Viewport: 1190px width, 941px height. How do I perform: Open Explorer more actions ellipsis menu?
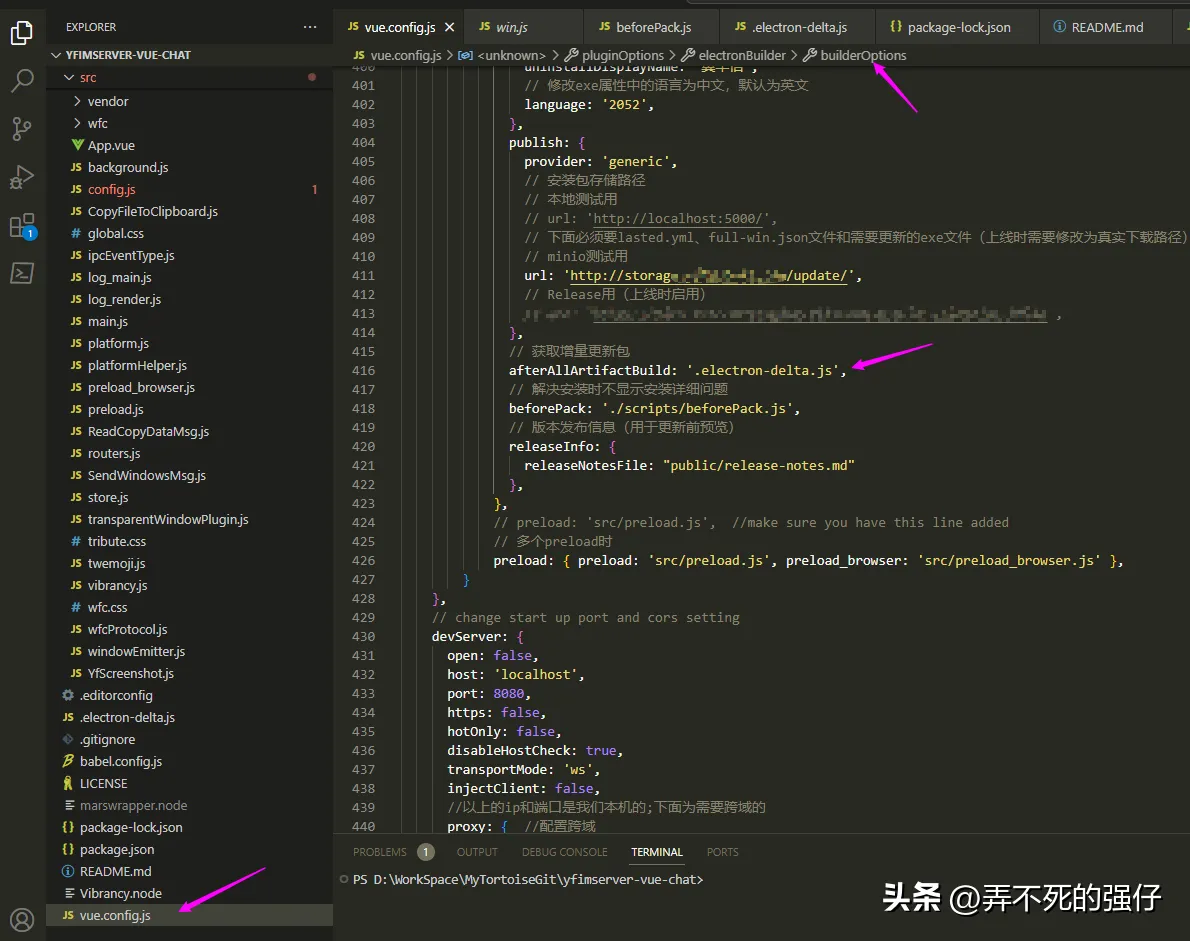click(310, 27)
